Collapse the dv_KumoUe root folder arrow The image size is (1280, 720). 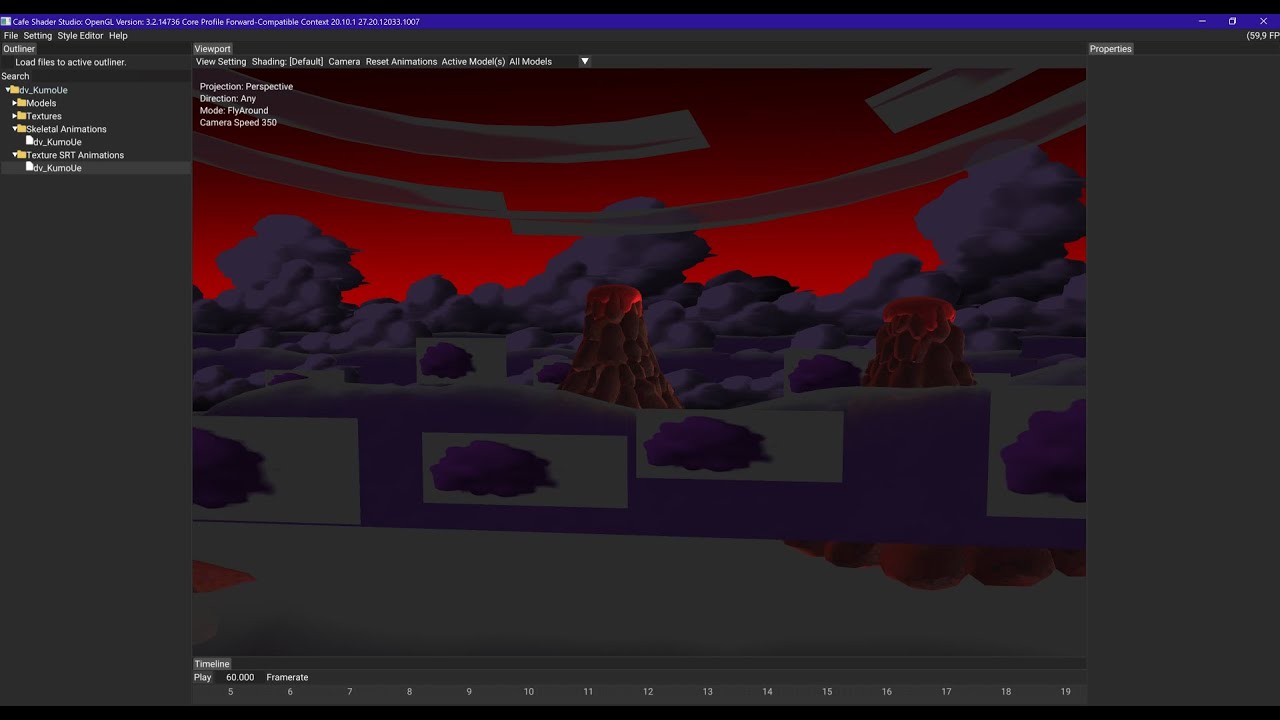(8, 90)
